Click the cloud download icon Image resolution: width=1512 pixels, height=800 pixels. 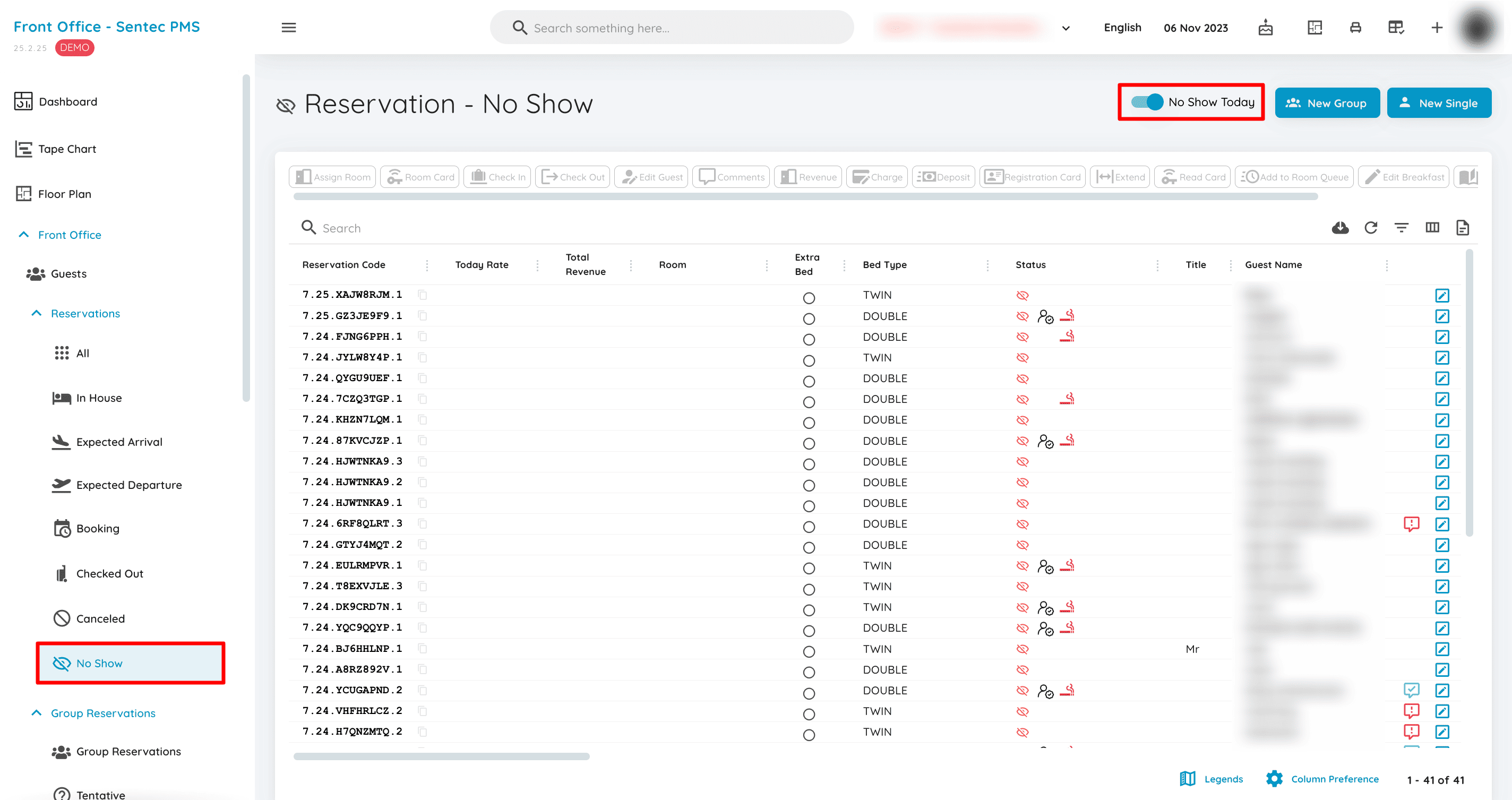pos(1340,228)
